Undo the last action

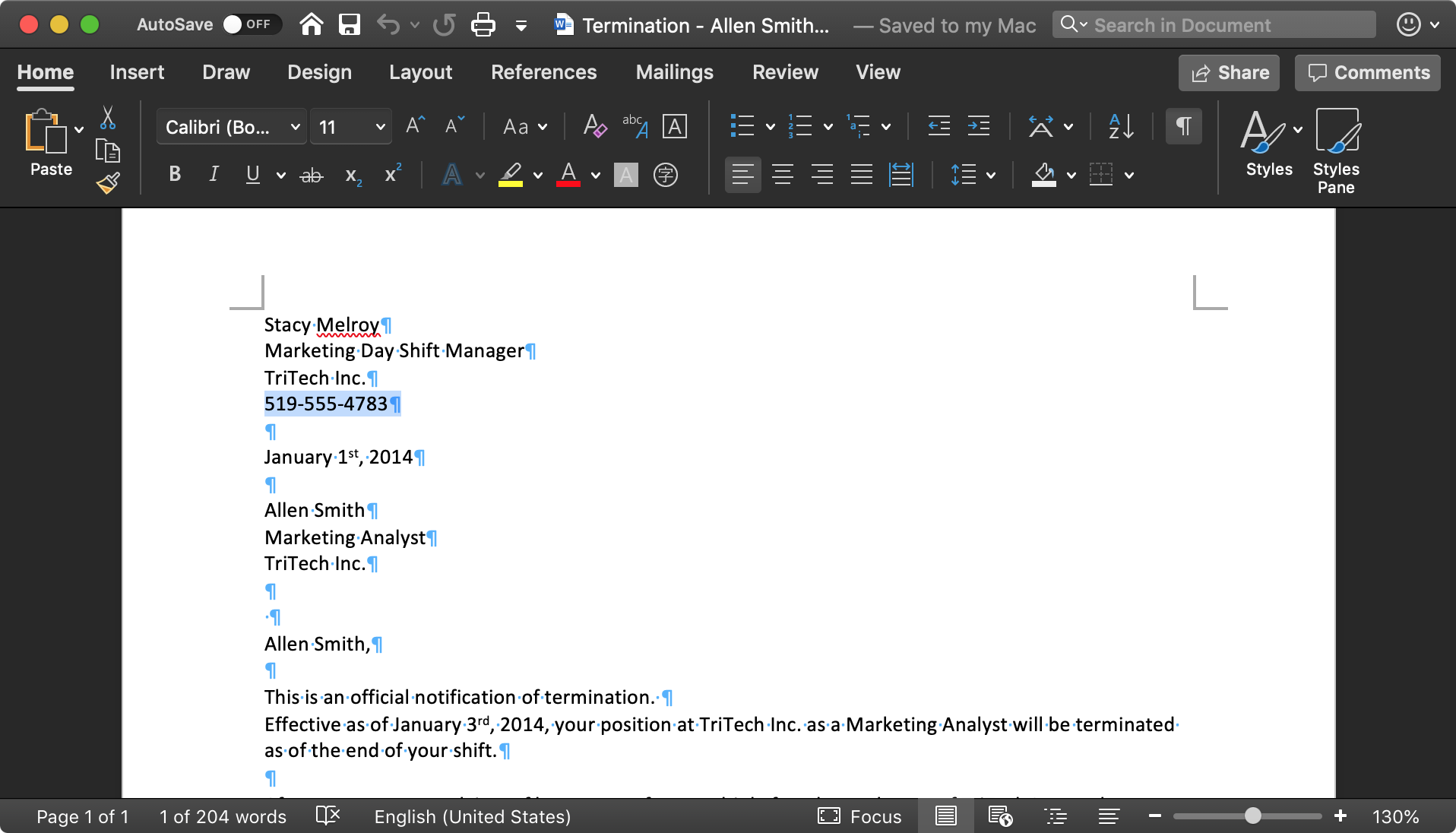pyautogui.click(x=388, y=25)
